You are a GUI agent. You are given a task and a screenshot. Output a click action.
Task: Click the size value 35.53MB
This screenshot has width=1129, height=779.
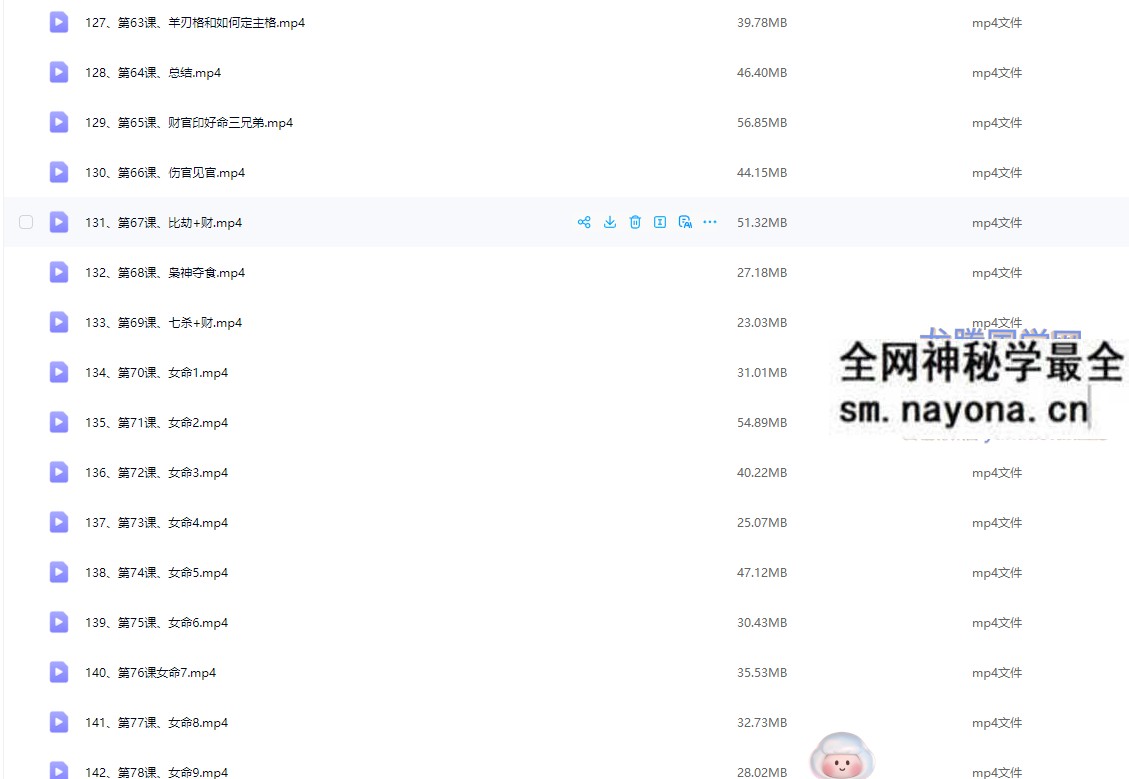coord(762,672)
